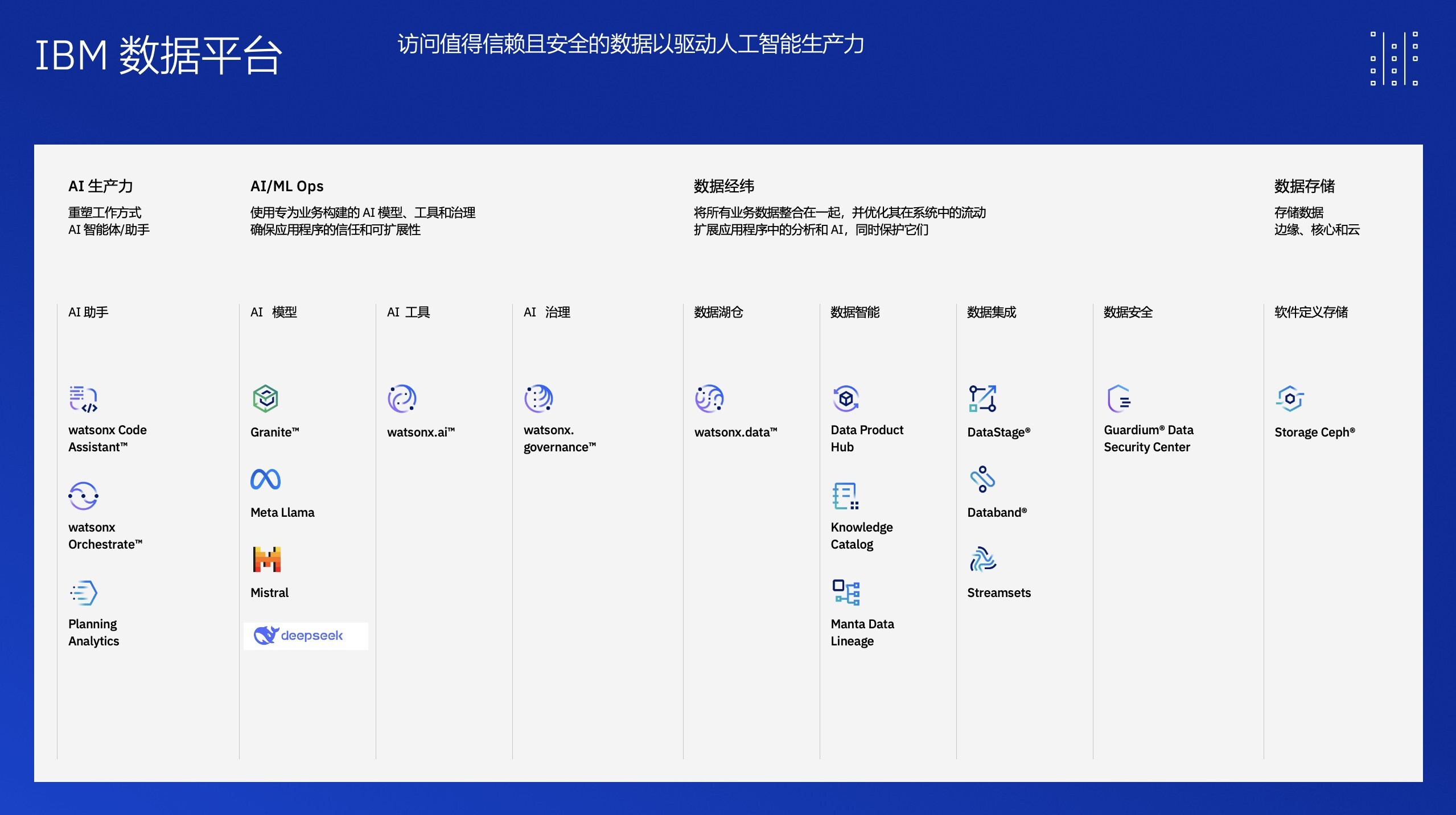Click the IBM 数据平台 title text

click(158, 56)
